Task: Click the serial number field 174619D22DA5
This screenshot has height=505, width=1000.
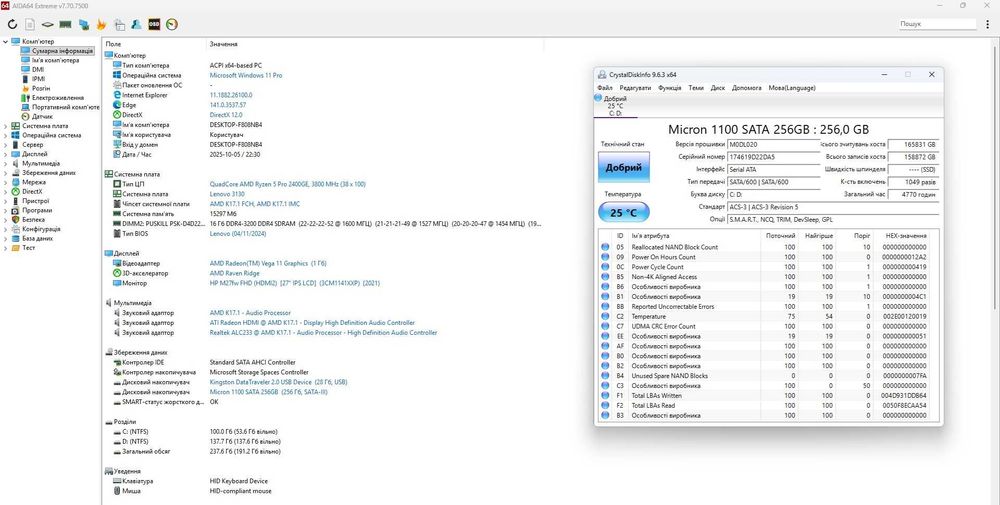Action: (x=773, y=157)
